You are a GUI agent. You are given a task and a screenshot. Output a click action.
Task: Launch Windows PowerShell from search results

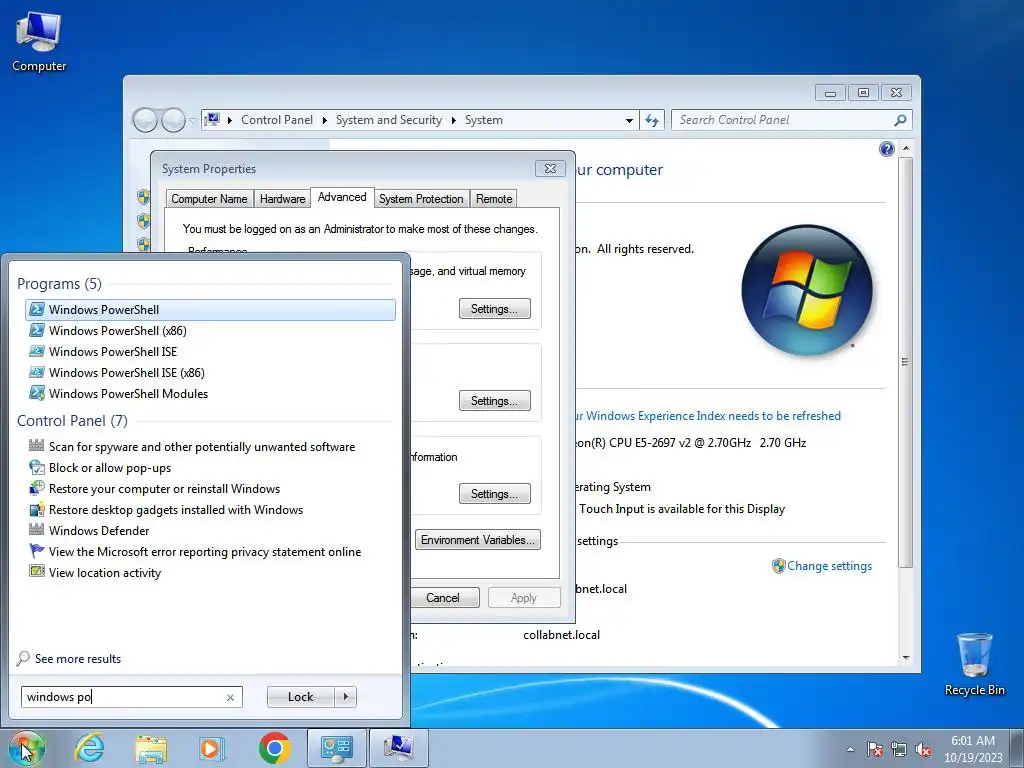point(210,310)
